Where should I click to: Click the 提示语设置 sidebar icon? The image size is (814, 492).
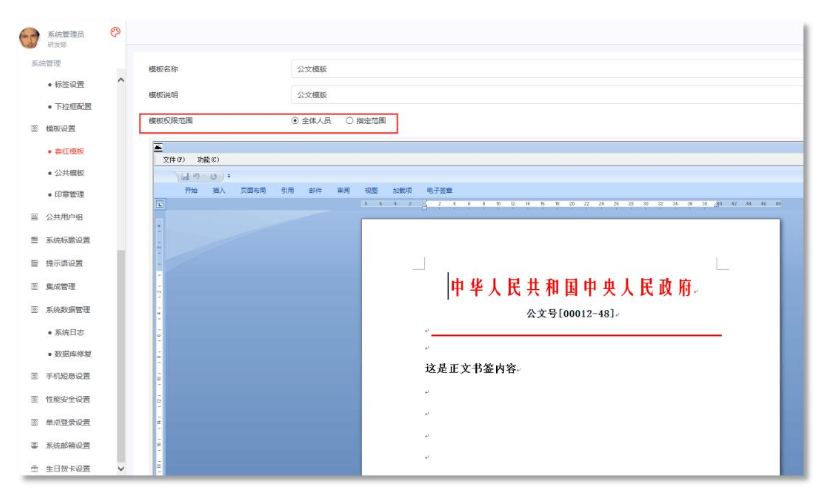[x=34, y=263]
